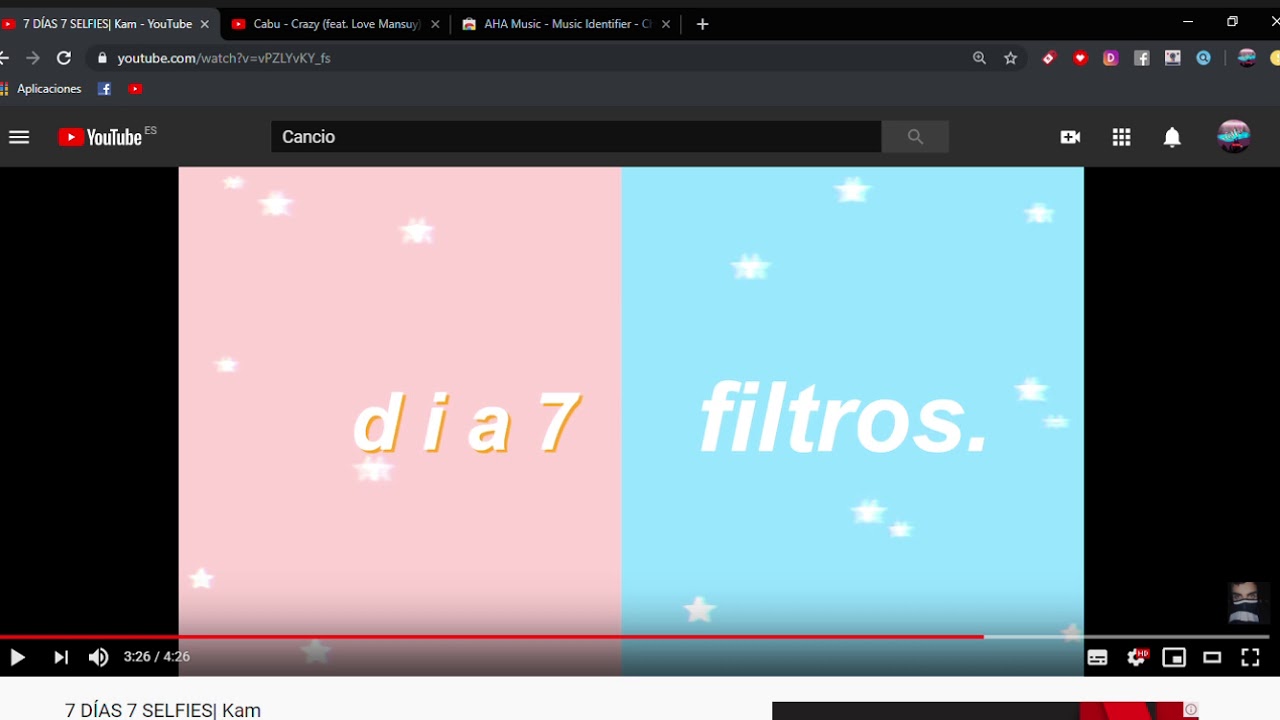Open browser zoom magnifier icon
Image resolution: width=1280 pixels, height=720 pixels.
click(979, 58)
